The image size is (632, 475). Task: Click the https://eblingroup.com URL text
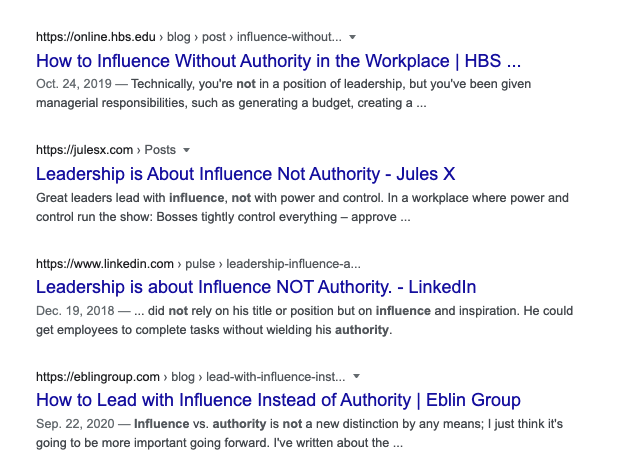[x=98, y=377]
